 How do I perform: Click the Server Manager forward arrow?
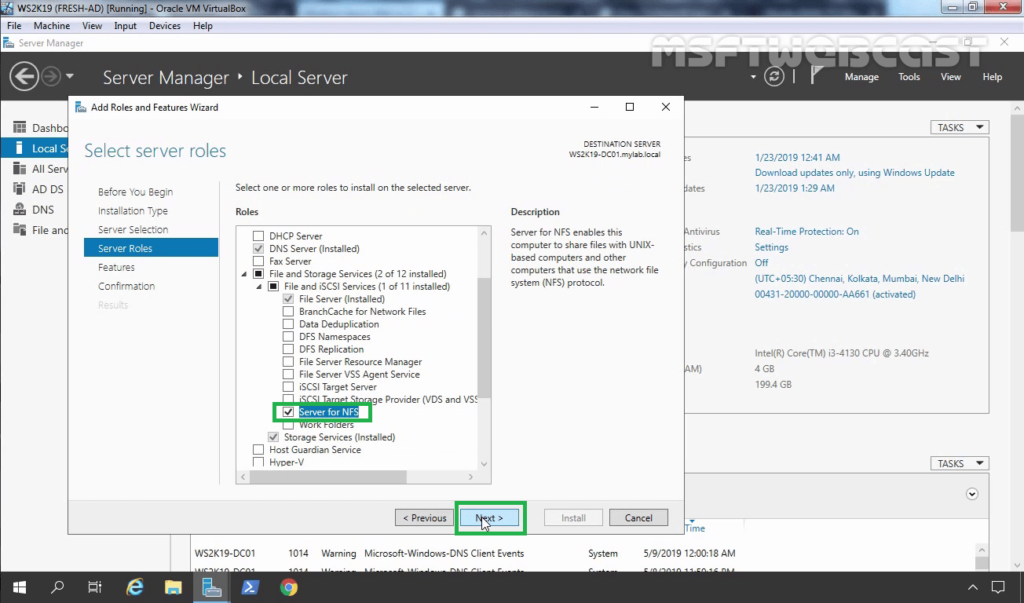point(51,76)
